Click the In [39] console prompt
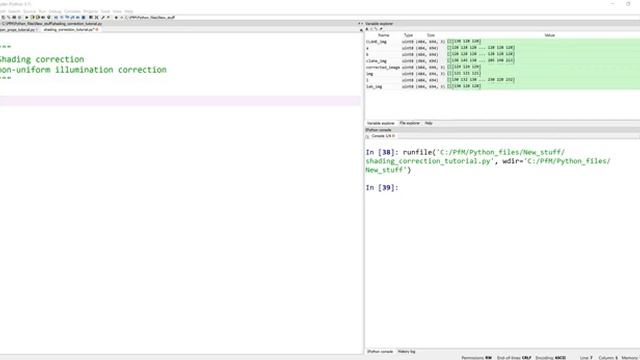Screen dimensions: 640x360 382,188
